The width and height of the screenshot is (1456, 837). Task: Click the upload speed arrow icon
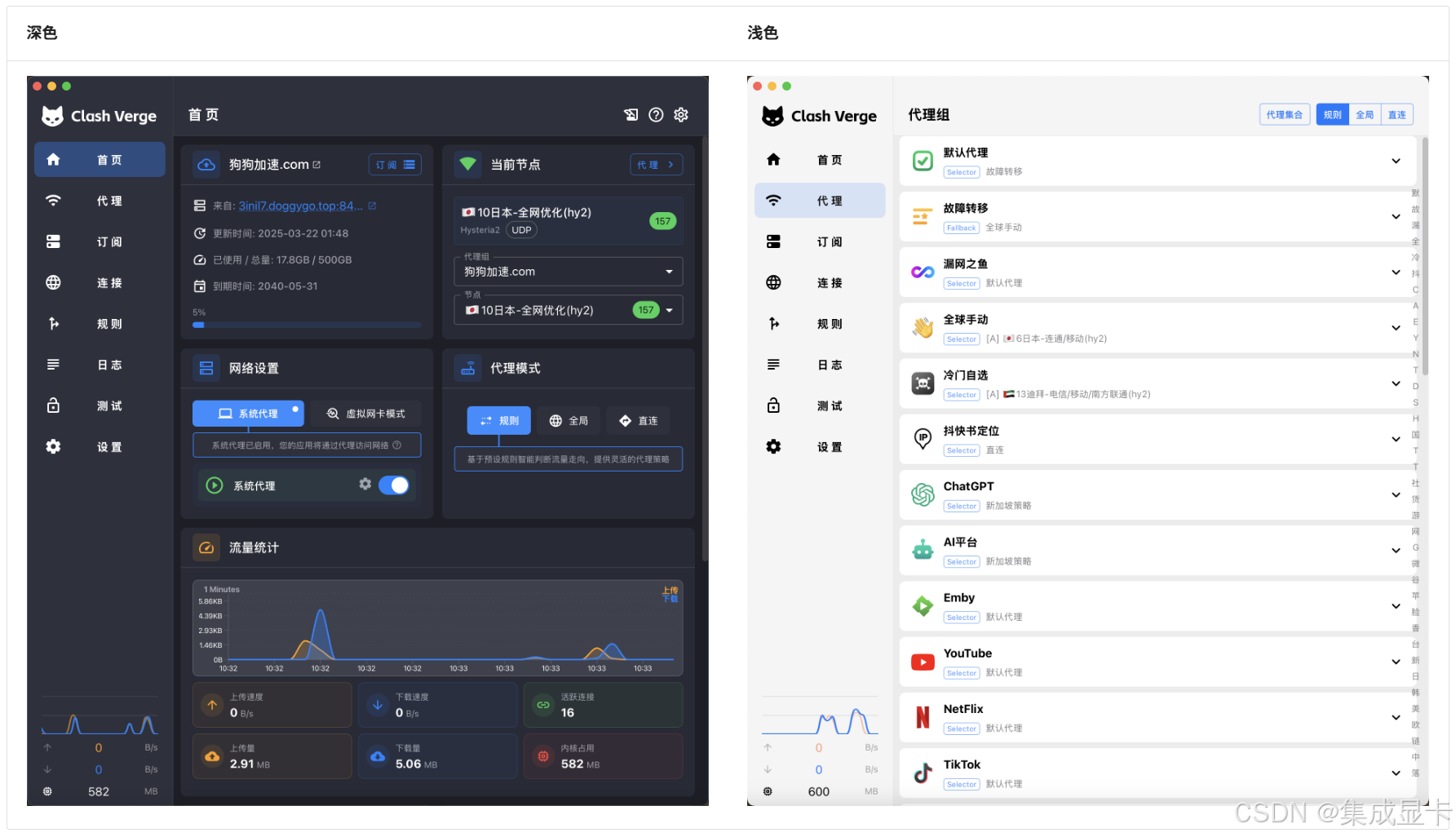coord(212,705)
